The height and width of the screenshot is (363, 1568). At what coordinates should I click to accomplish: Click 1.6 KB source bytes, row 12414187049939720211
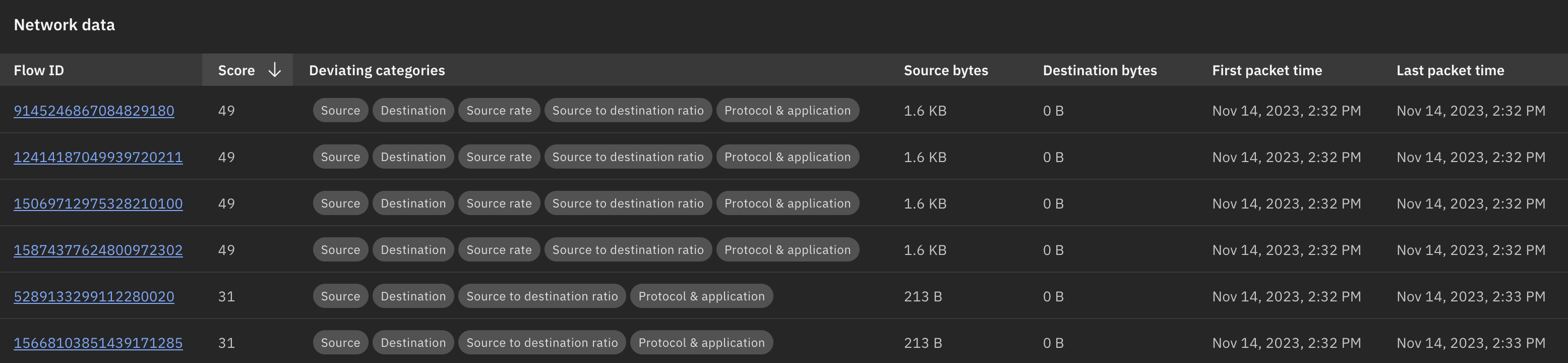(925, 157)
